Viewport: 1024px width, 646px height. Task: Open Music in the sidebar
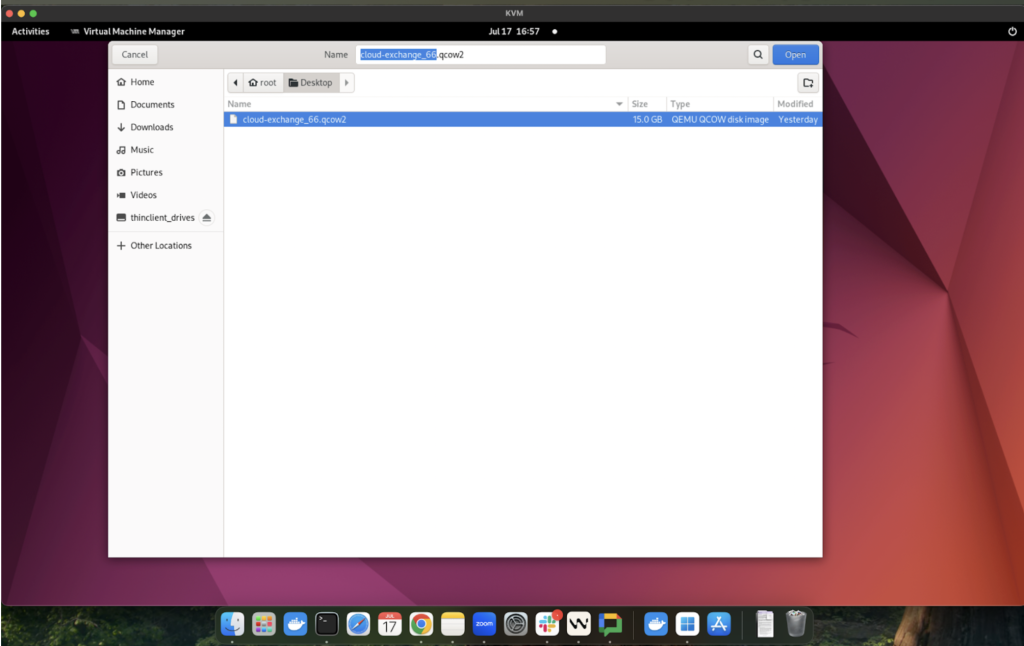pyautogui.click(x=165, y=150)
